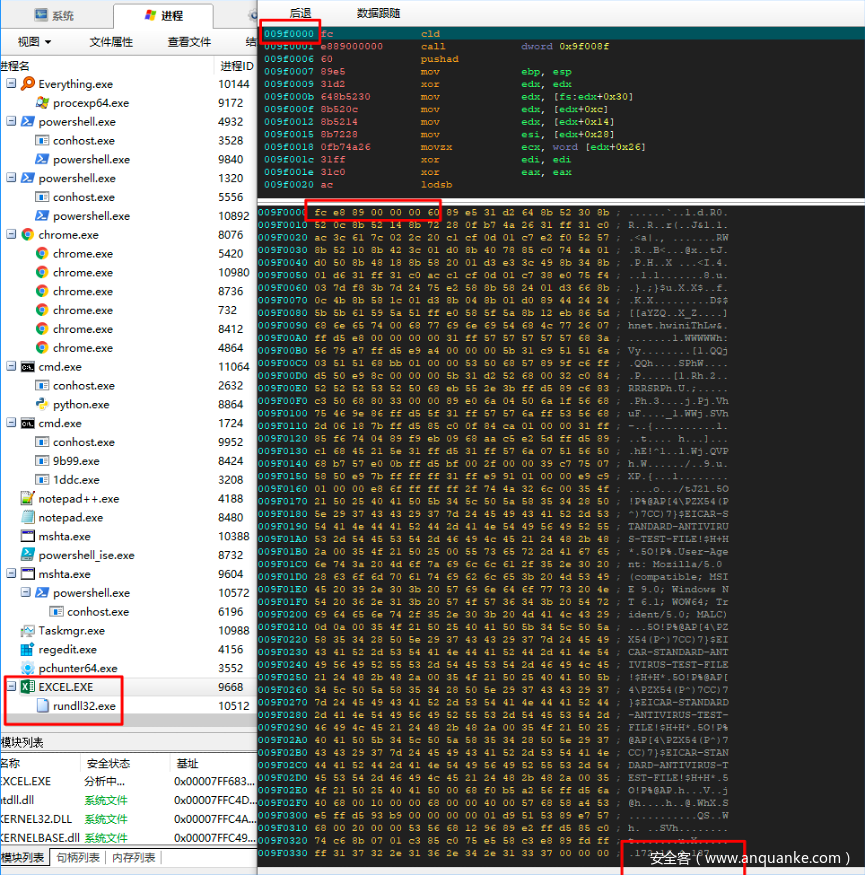This screenshot has width=866, height=877.
Task: Click the 后退 button
Action: tap(300, 13)
